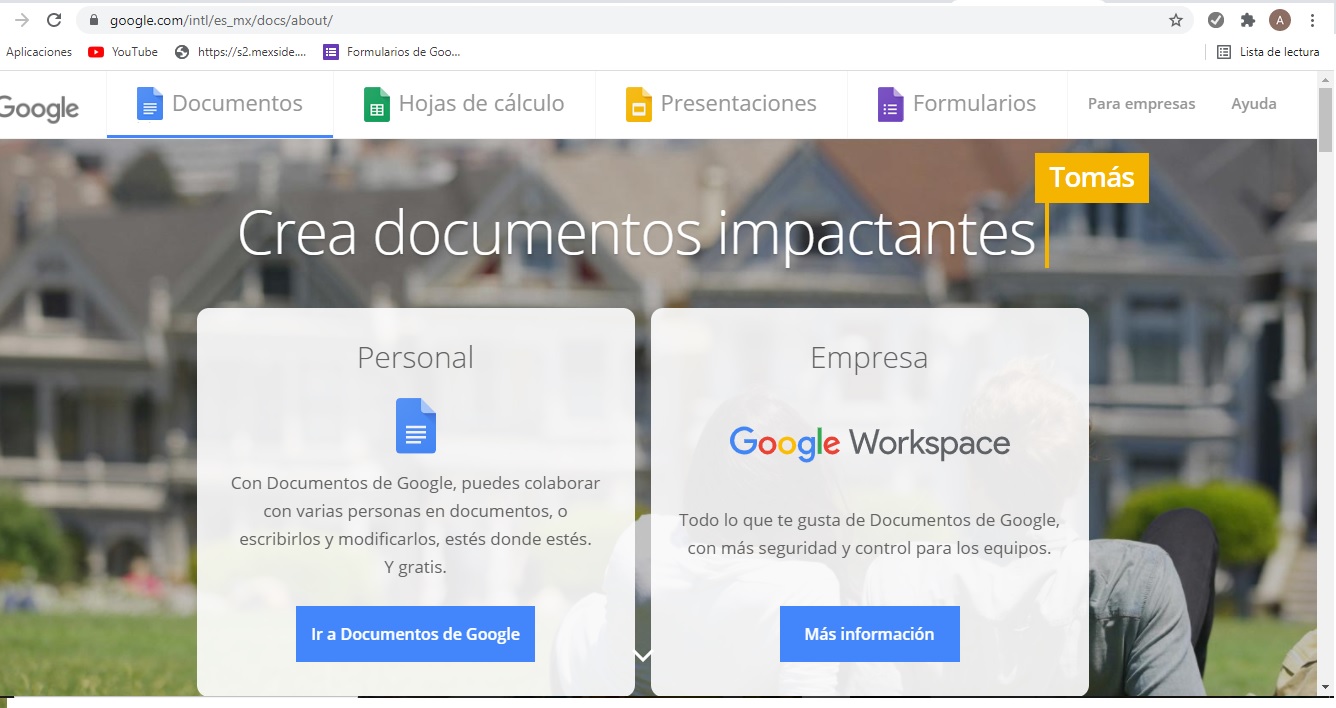This screenshot has height=708, width=1336.
Task: Open the extensions puzzle icon
Action: click(1247, 20)
